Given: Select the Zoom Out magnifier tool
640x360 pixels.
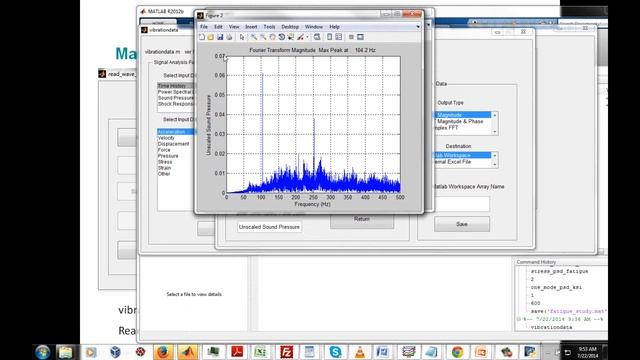Looking at the screenshot, I should tap(263, 37).
